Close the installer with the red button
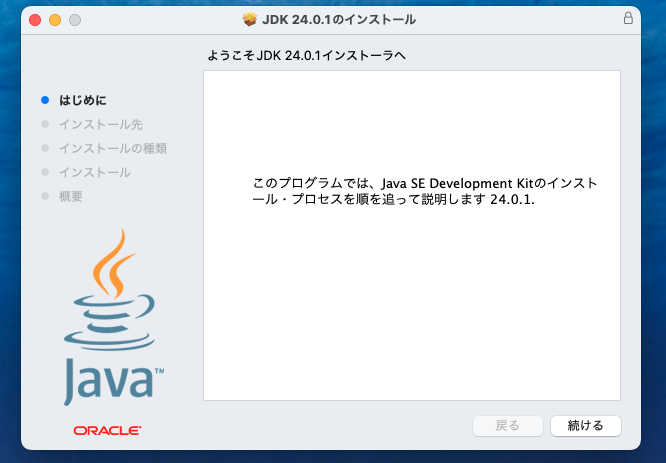 (x=35, y=20)
